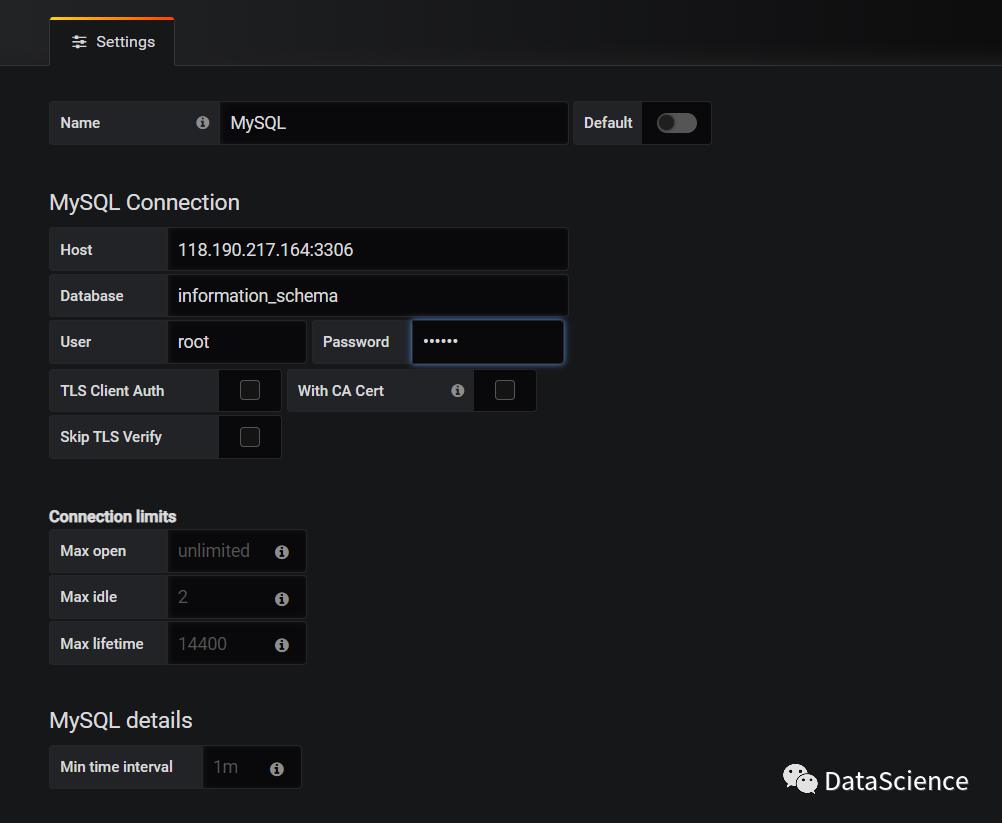Click the Max open info icon
Screen dimensions: 1002x823
pos(282,552)
